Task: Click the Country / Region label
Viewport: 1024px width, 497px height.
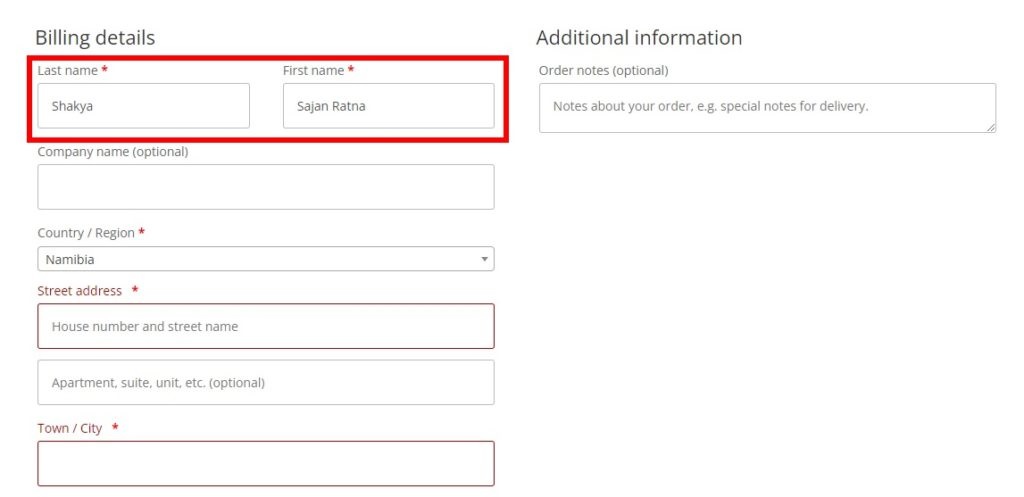Action: click(x=86, y=233)
